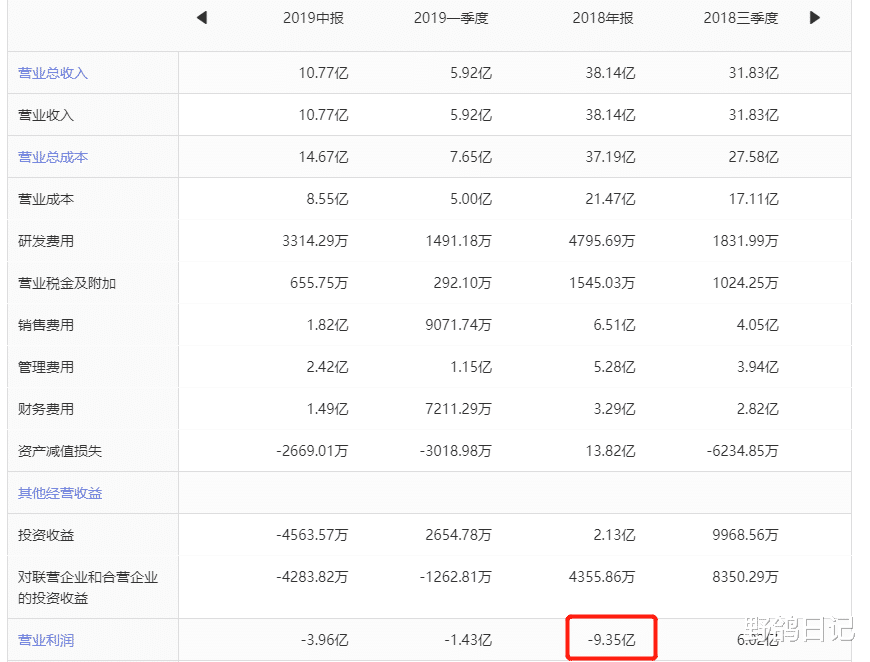Click the left arrow to show earlier periods

[202, 18]
